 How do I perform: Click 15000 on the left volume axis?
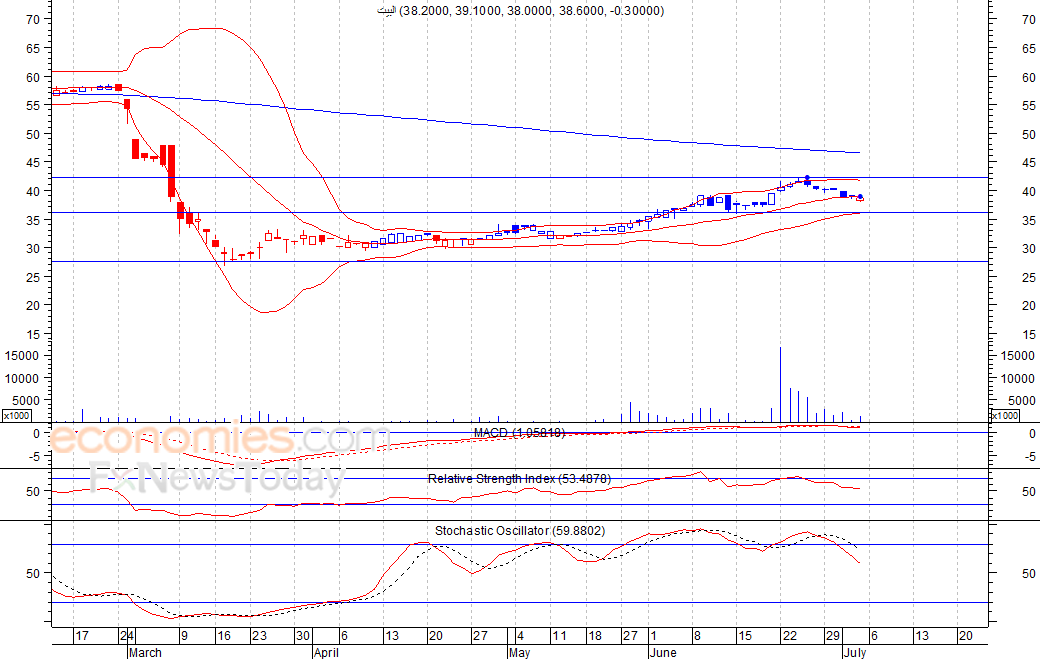coord(22,356)
